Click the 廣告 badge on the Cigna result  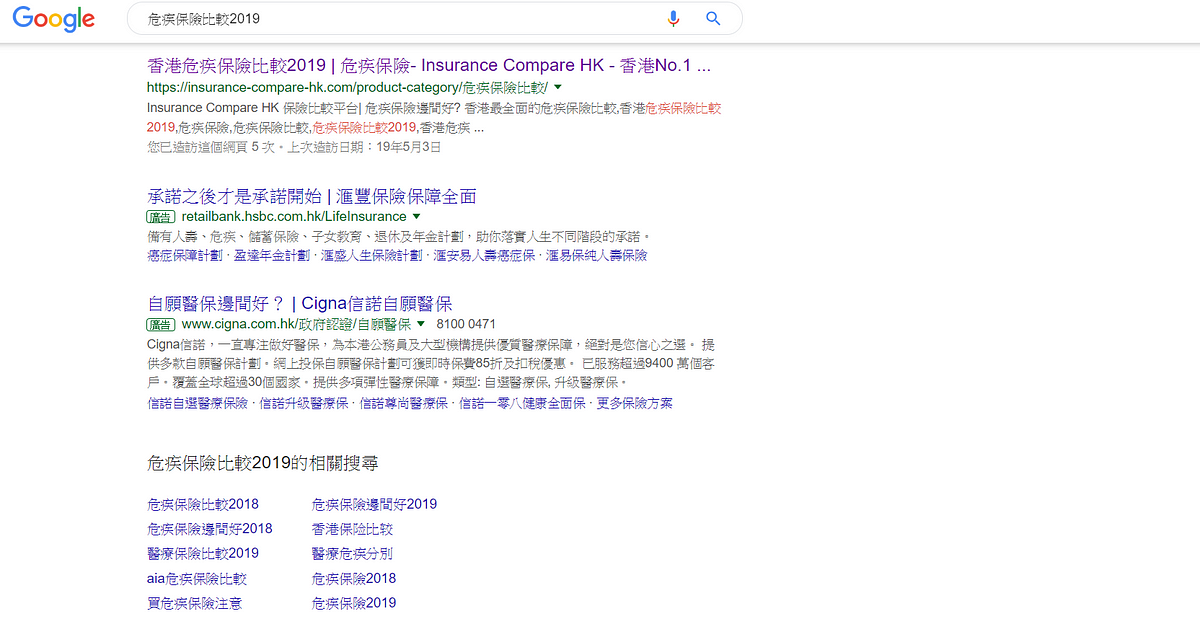[160, 325]
